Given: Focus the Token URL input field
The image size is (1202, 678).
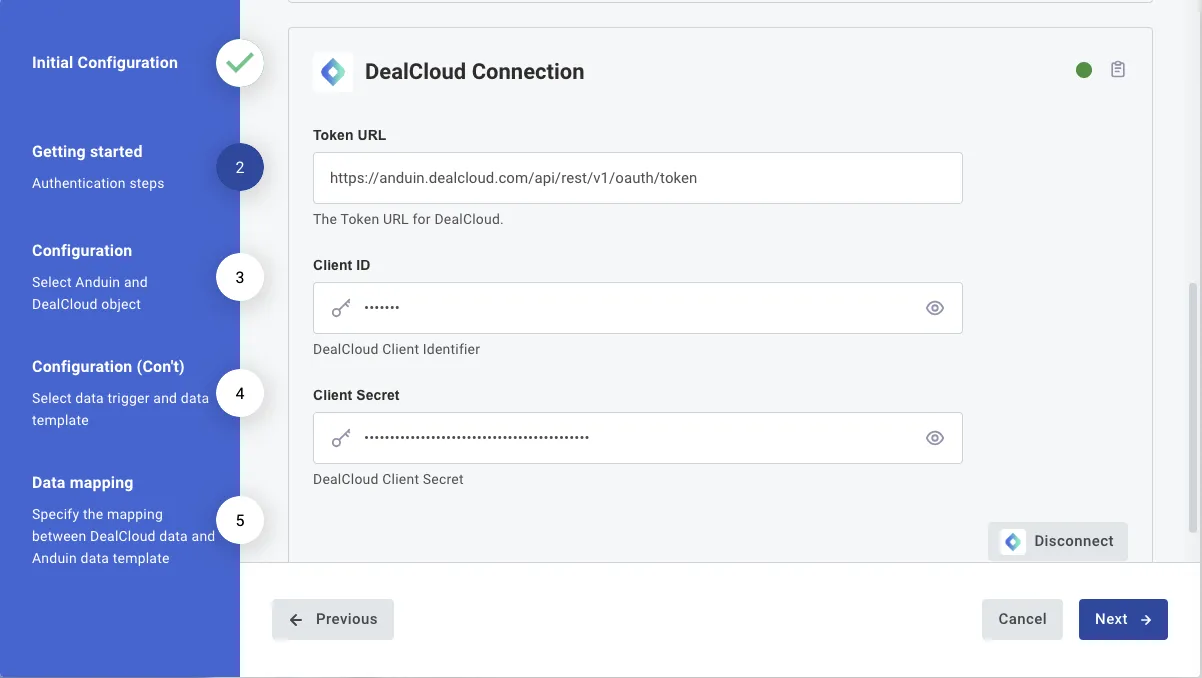Looking at the screenshot, I should [x=638, y=178].
